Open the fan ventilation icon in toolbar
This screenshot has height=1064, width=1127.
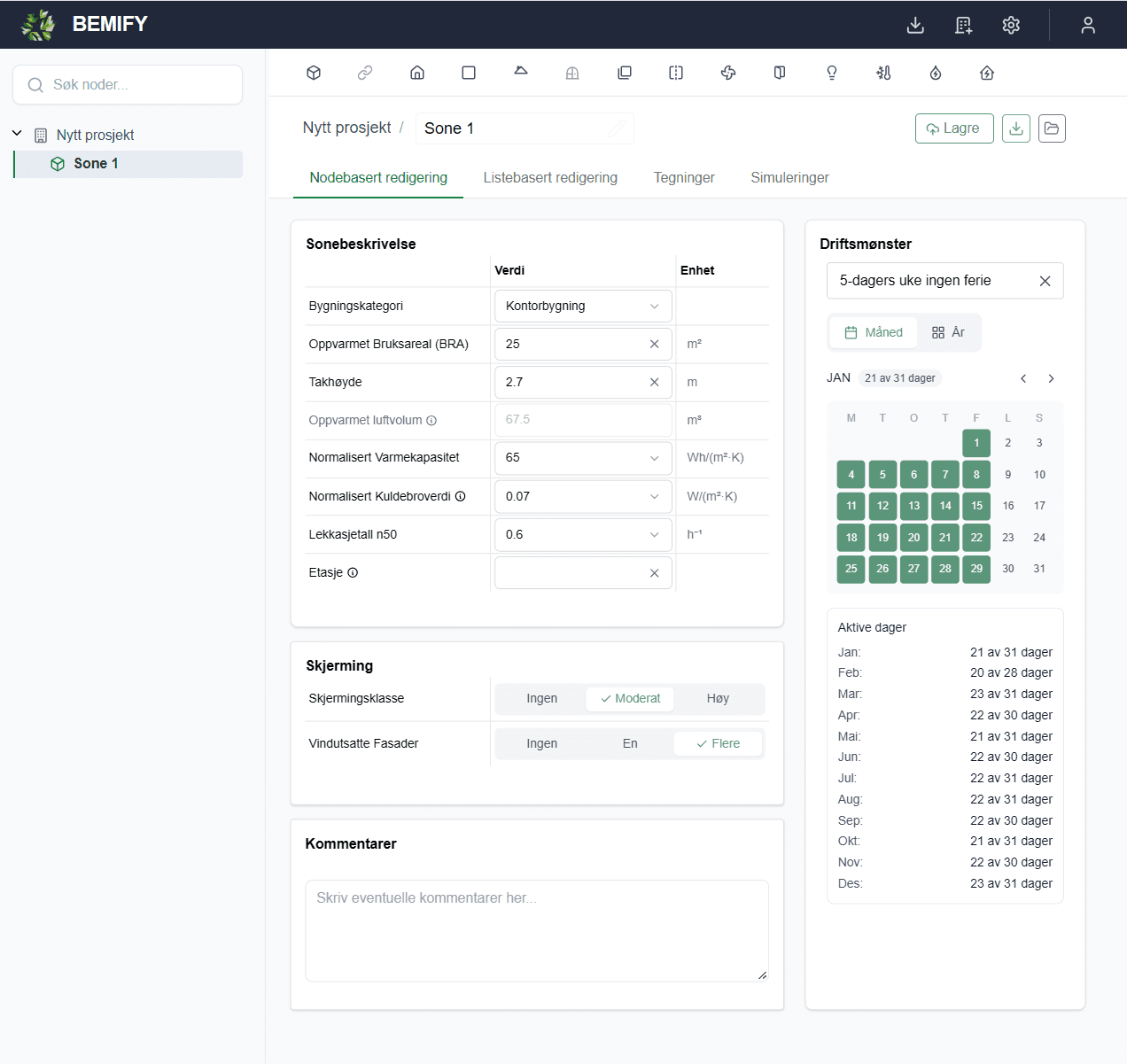728,73
